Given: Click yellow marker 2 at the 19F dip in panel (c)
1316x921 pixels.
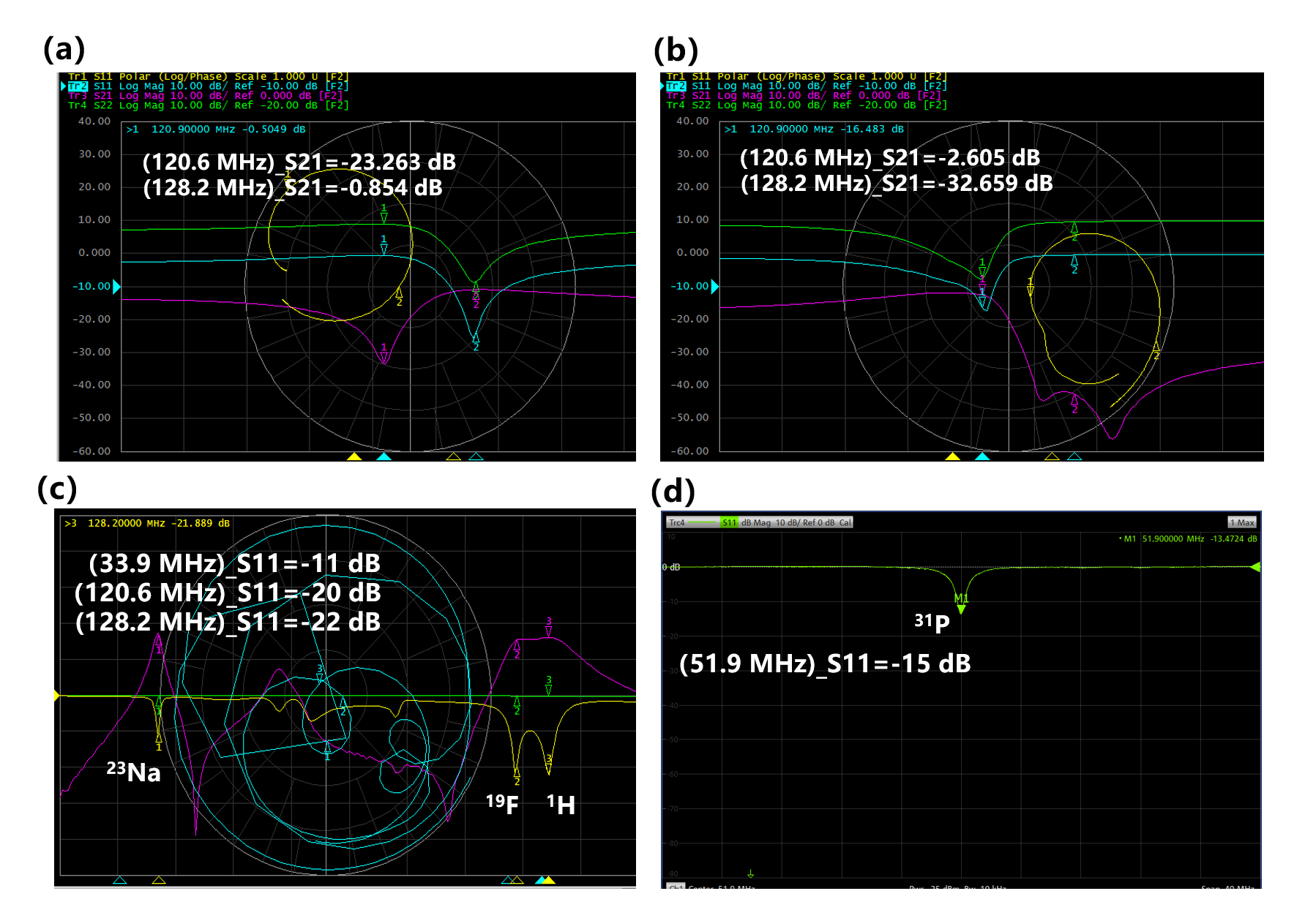Looking at the screenshot, I should click(517, 770).
